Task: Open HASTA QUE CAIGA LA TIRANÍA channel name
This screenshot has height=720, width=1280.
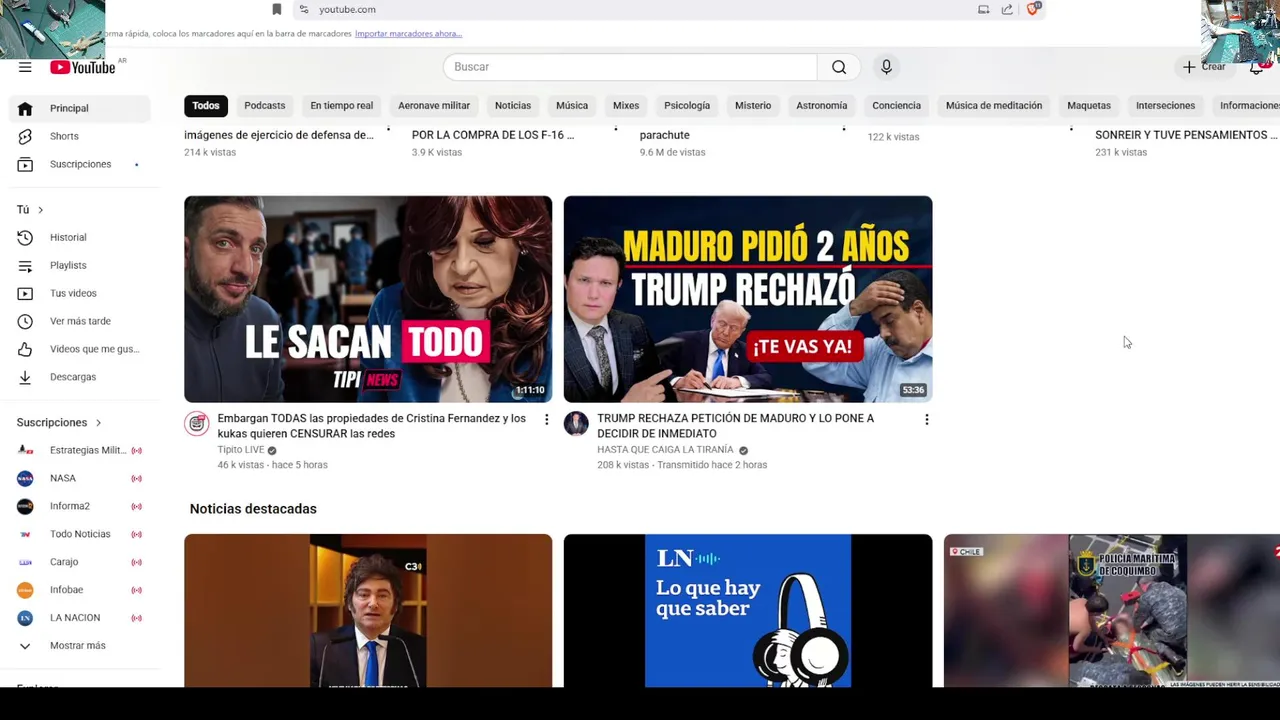Action: click(665, 450)
